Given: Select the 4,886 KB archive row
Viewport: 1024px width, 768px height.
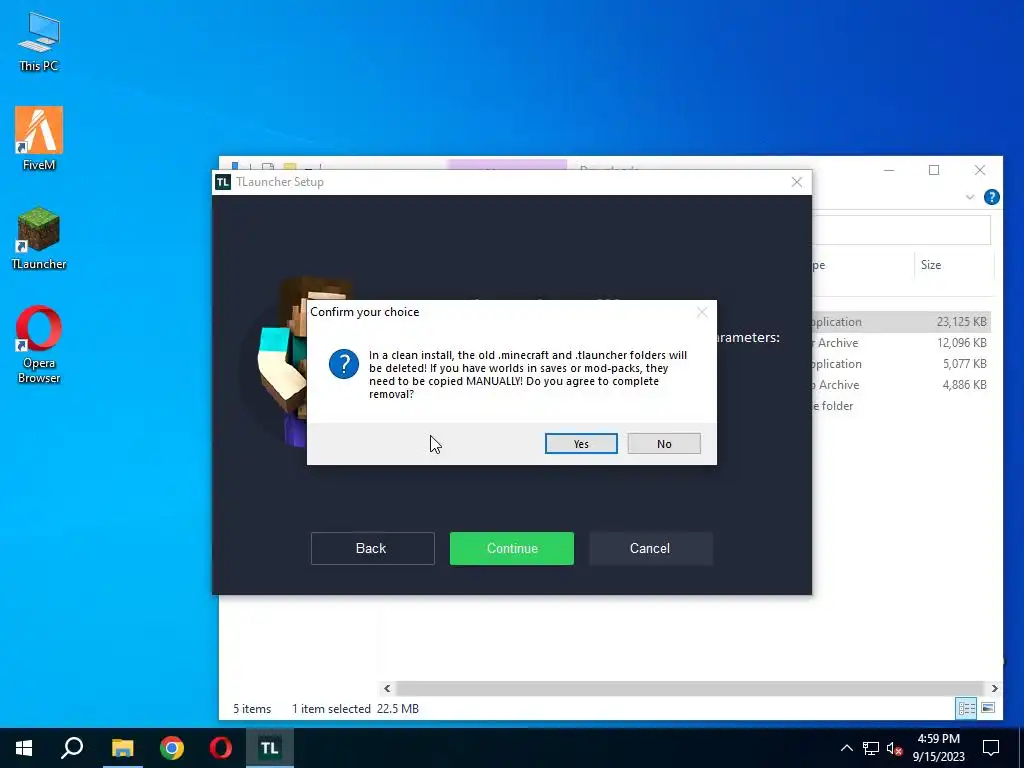Looking at the screenshot, I should tap(901, 385).
